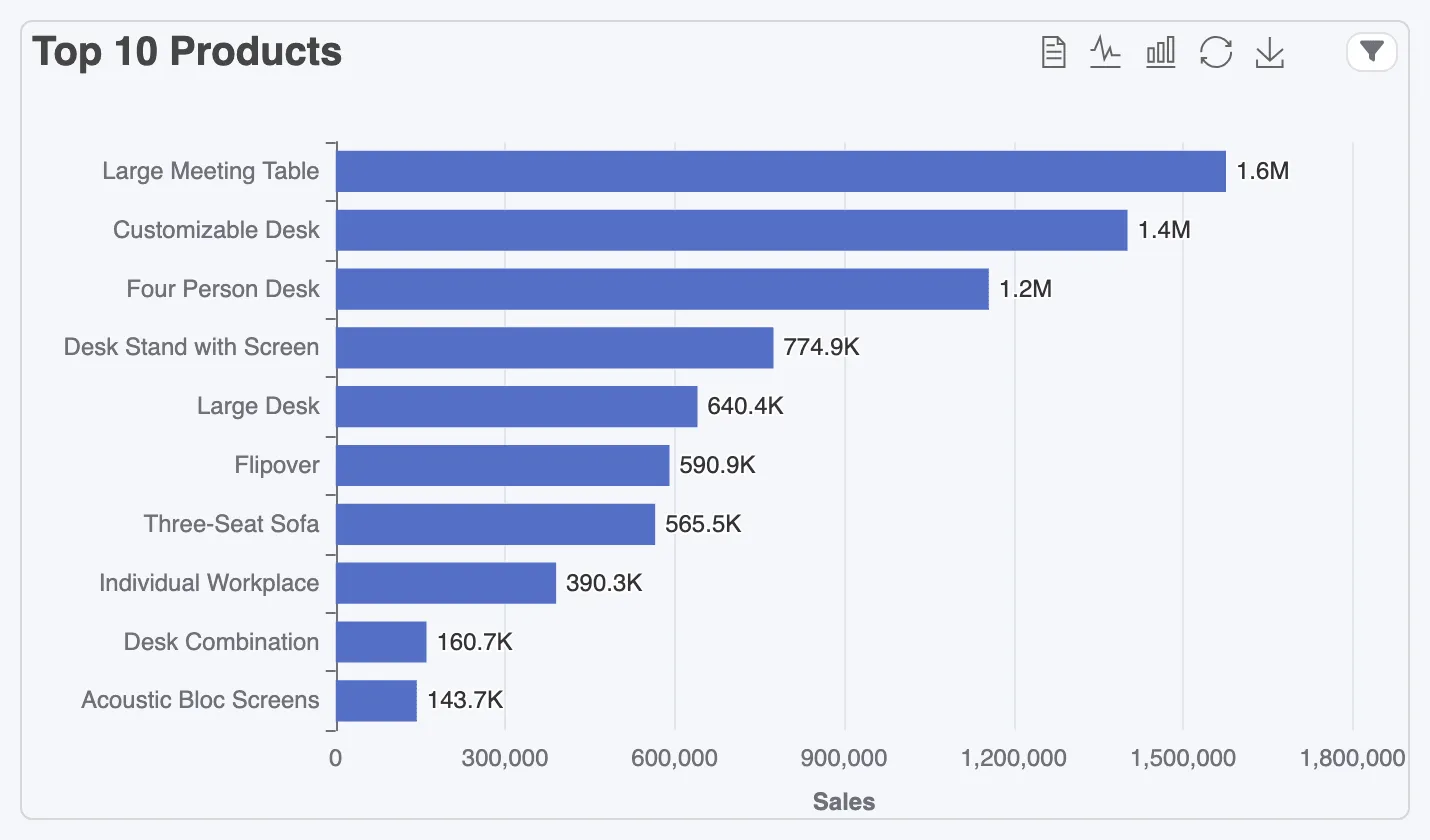Click the '900,000' axis tick label

(844, 759)
